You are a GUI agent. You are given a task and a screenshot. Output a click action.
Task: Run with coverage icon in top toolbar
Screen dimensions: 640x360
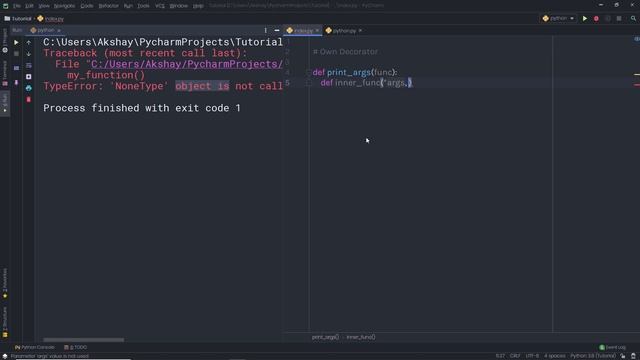tap(607, 18)
